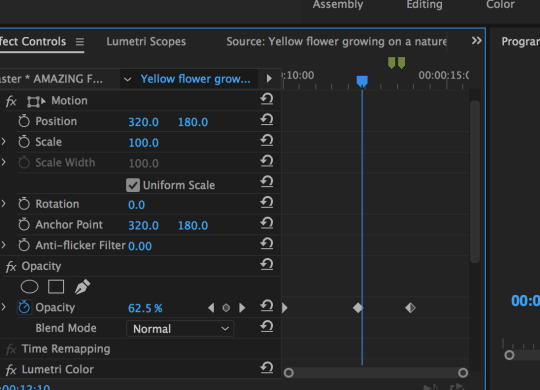The image size is (540, 390).
Task: Click the left zoom scroll bar handle
Action: tap(289, 372)
